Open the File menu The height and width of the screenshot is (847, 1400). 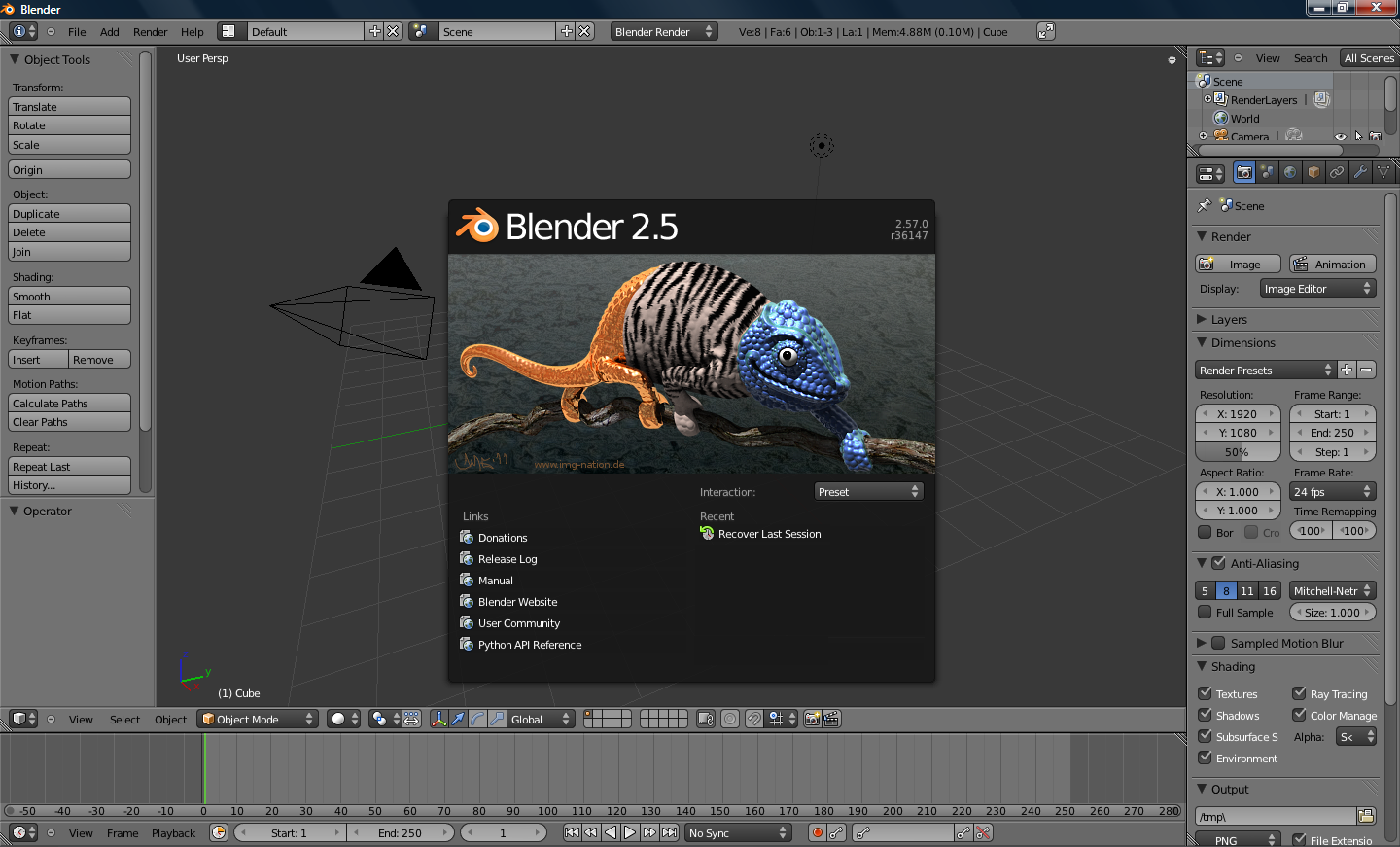coord(77,32)
